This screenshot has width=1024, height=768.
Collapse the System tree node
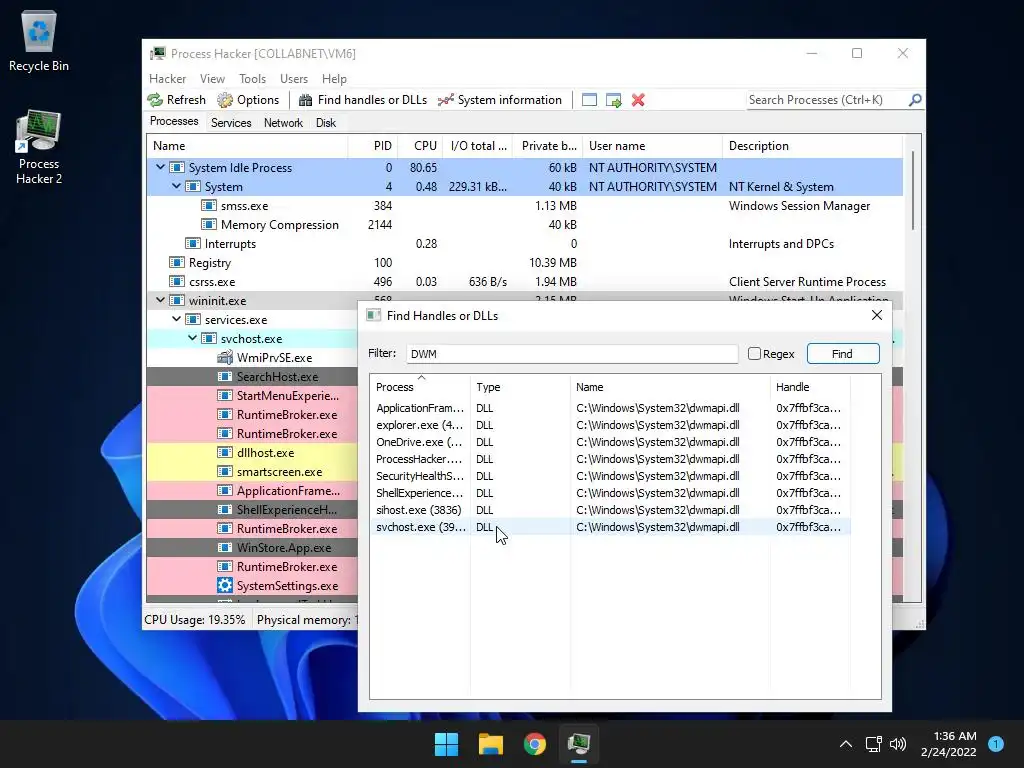(176, 186)
